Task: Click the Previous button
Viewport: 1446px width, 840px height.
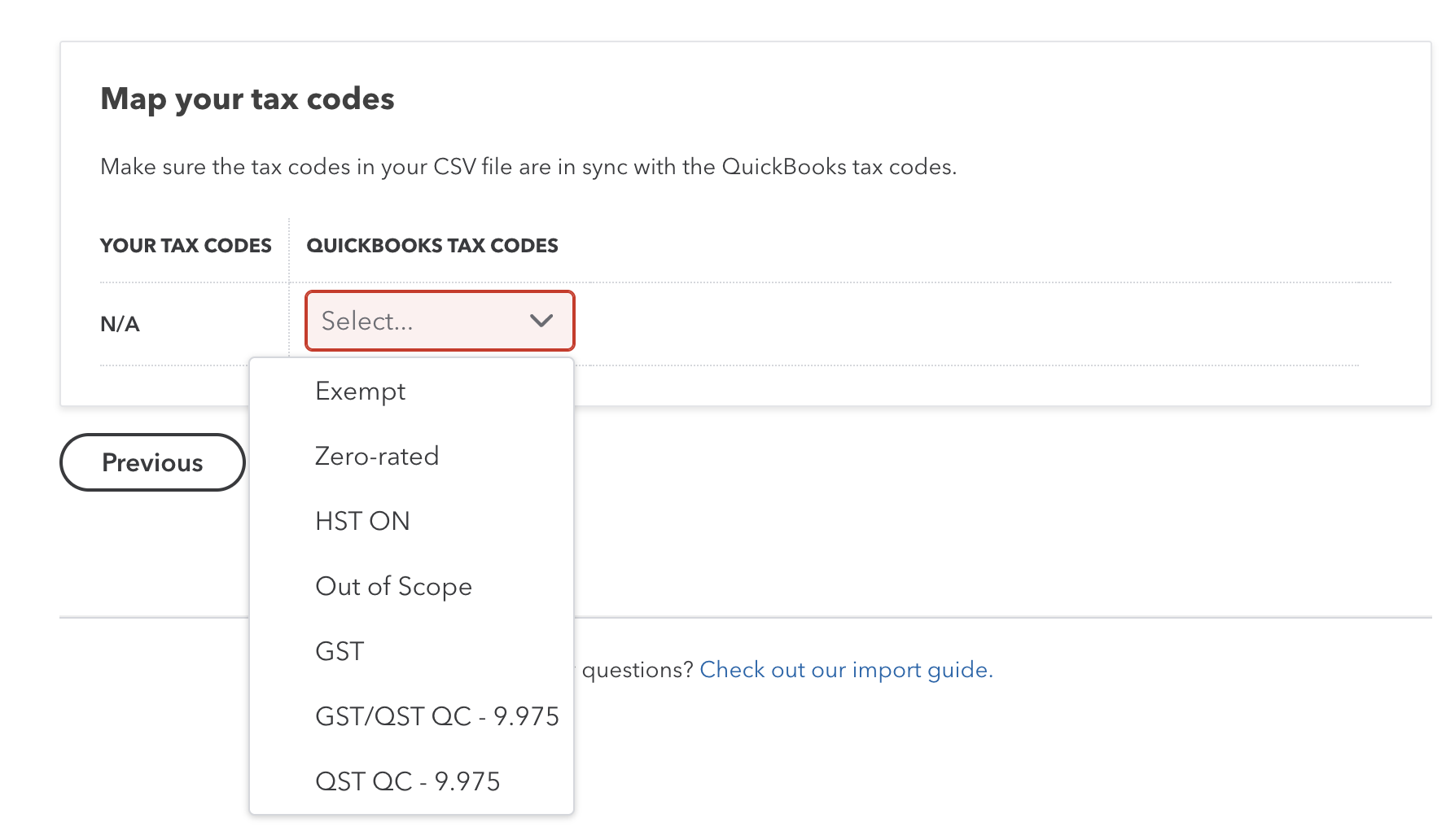Action: pyautogui.click(x=151, y=462)
